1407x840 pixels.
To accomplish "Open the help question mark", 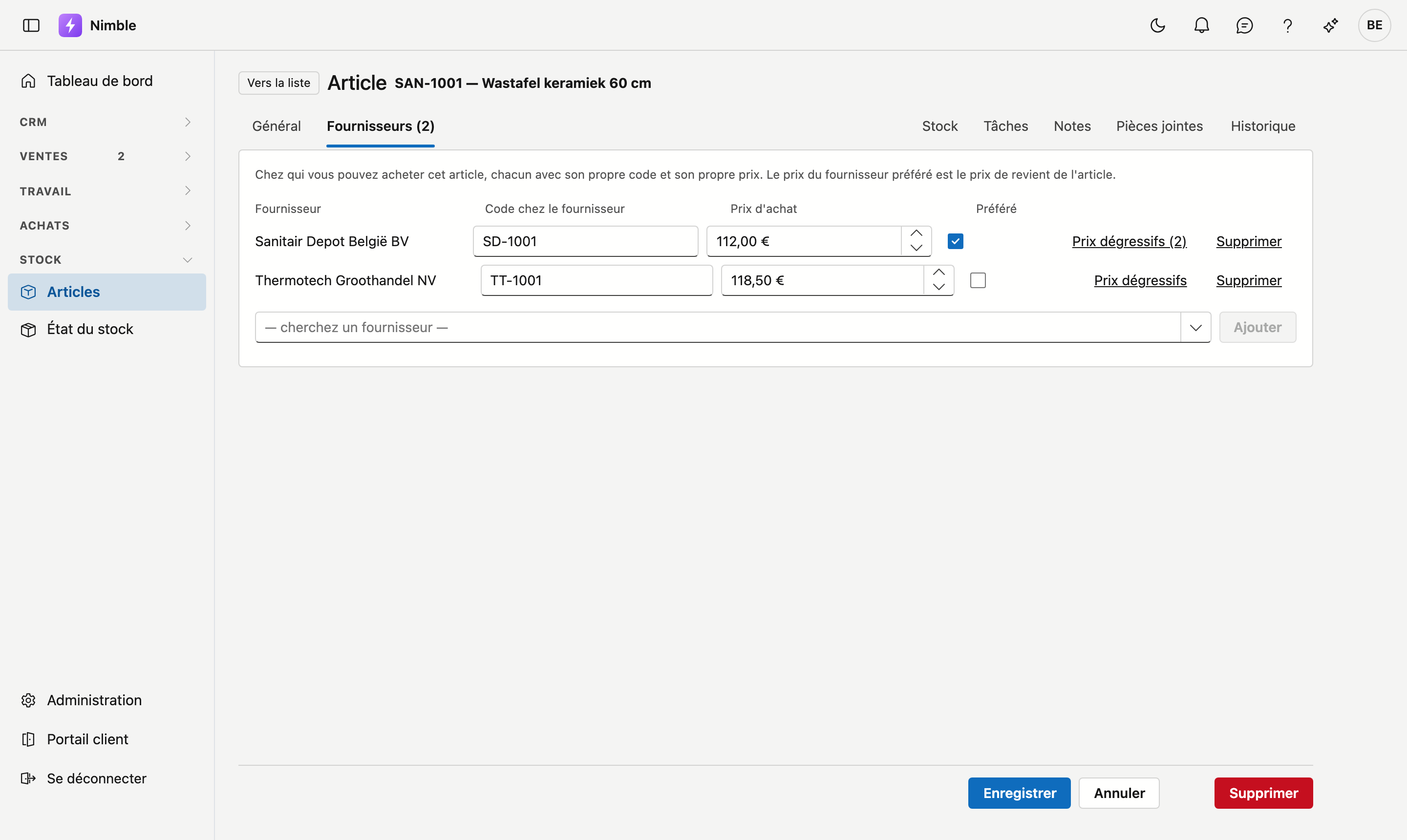I will click(1287, 25).
